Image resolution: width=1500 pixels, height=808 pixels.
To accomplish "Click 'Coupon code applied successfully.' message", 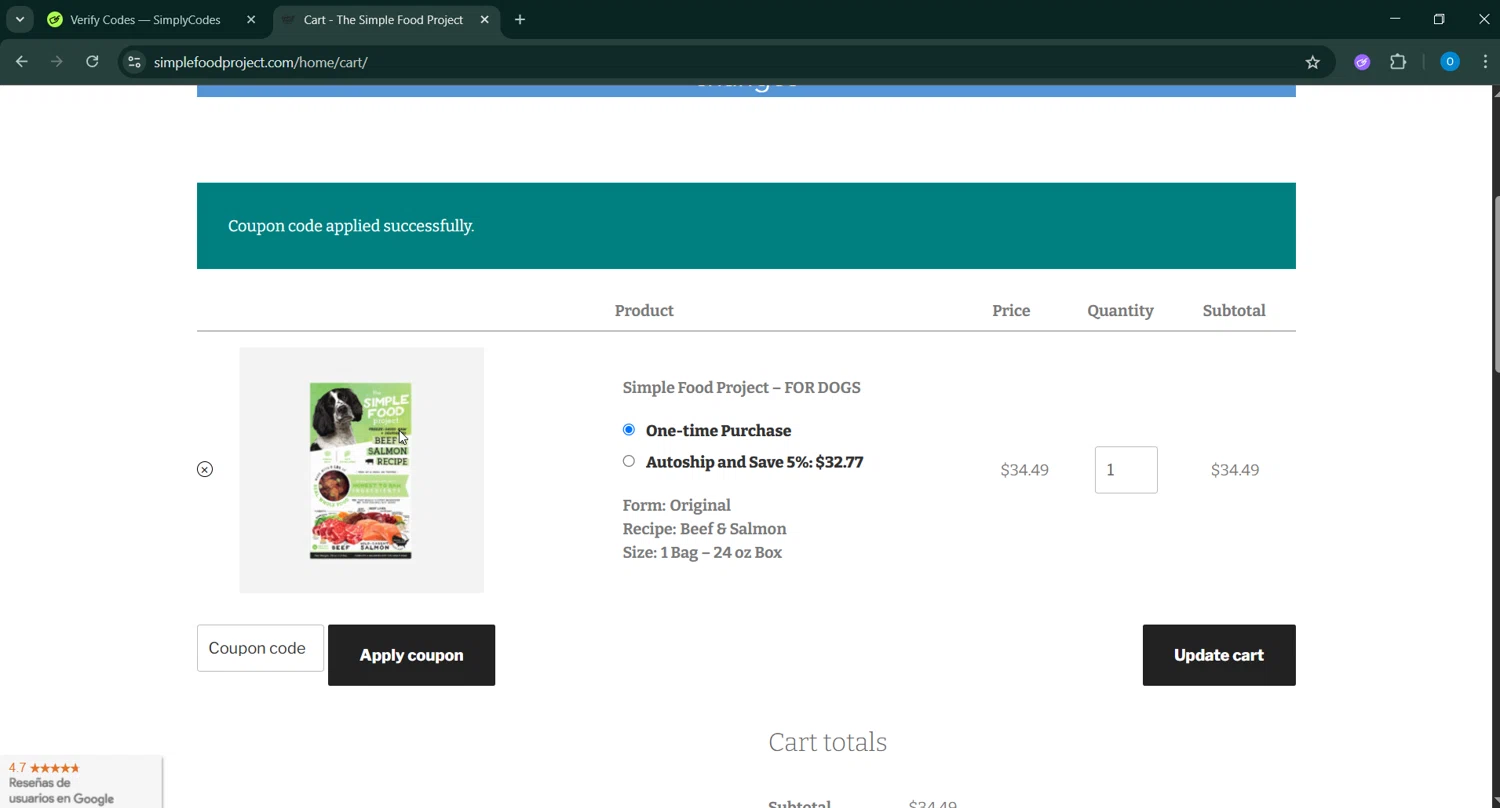I will pos(351,226).
